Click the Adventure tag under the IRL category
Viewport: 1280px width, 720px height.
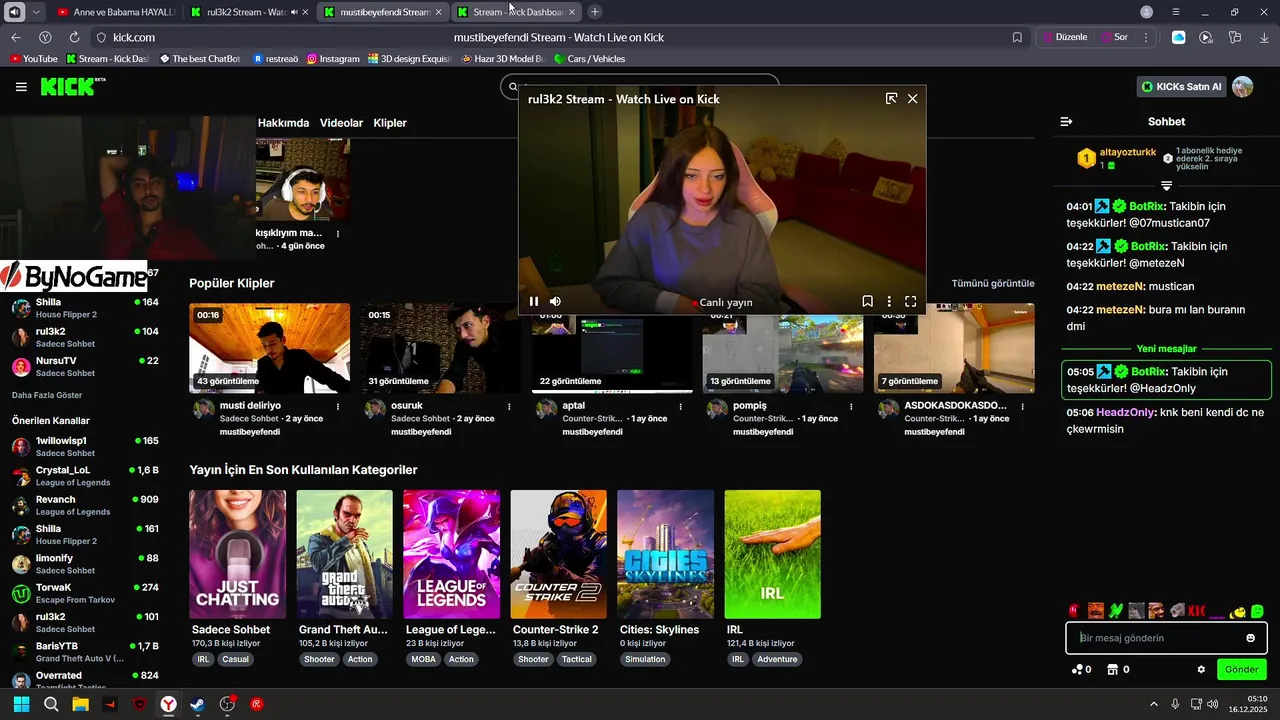777,660
